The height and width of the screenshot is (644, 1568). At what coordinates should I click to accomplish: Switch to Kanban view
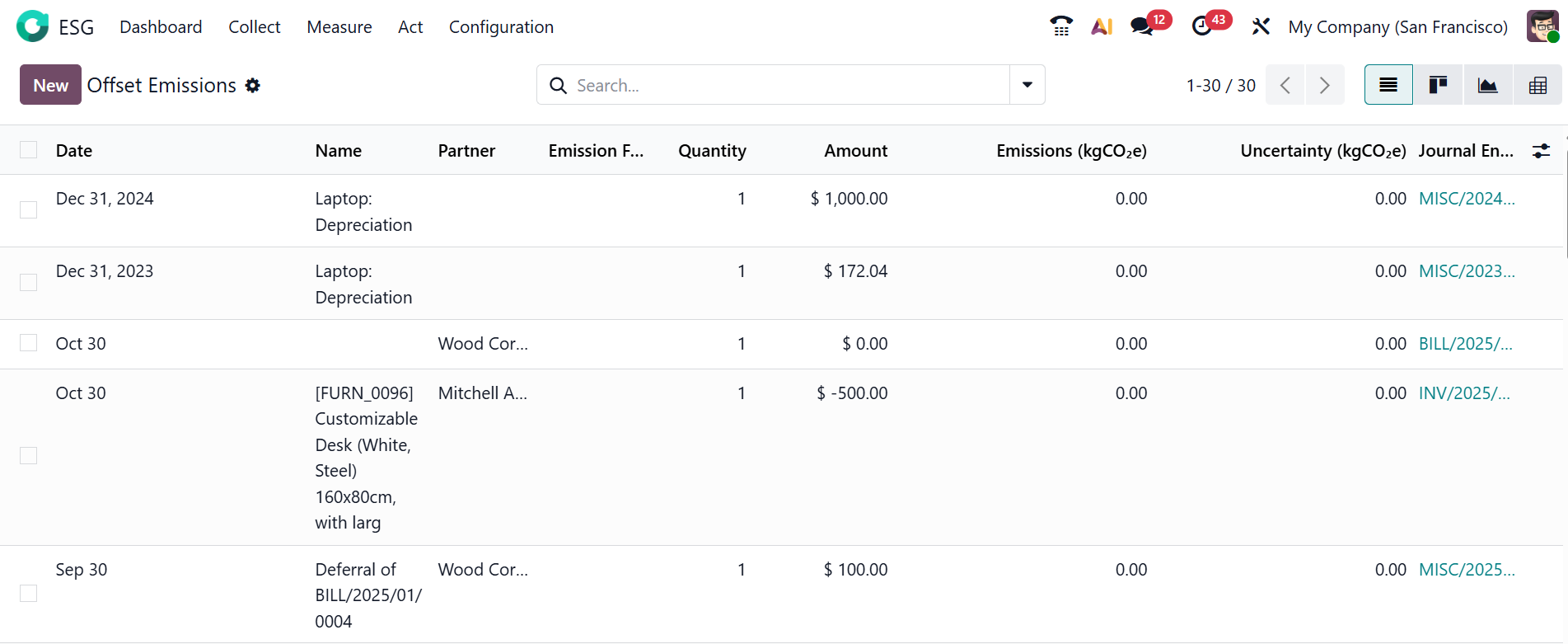coord(1438,85)
